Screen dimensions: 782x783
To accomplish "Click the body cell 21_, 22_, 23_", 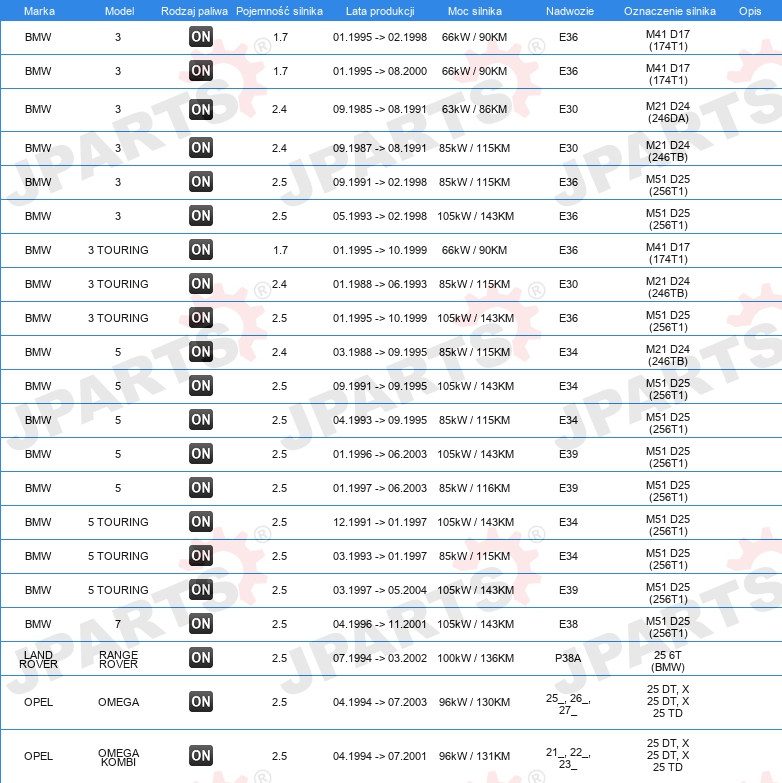I will click(x=568, y=758).
